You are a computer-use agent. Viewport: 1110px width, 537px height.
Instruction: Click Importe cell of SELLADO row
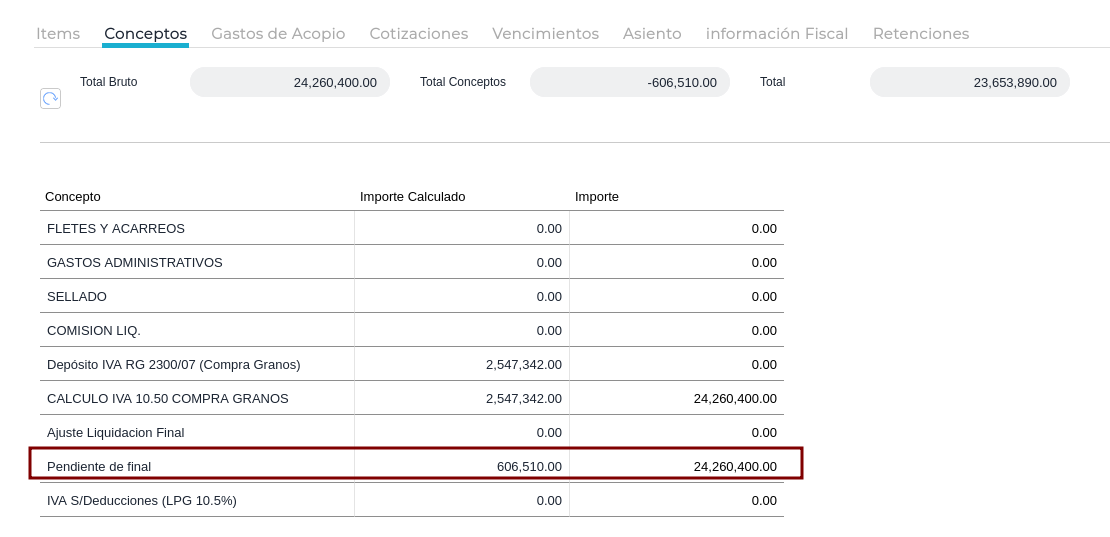pos(677,296)
